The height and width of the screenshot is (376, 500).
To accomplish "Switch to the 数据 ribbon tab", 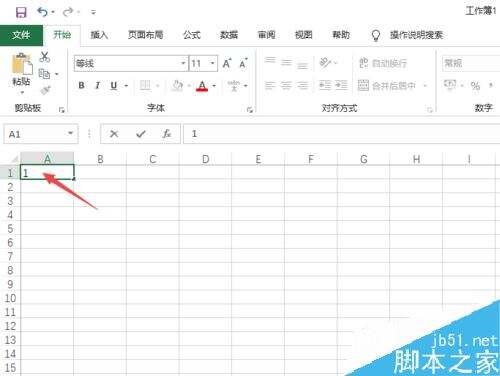I will [229, 35].
